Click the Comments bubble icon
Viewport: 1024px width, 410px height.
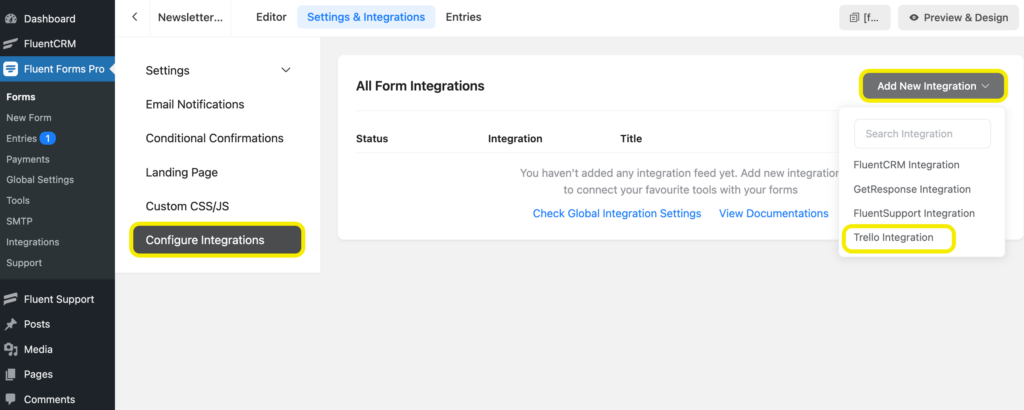(10, 399)
